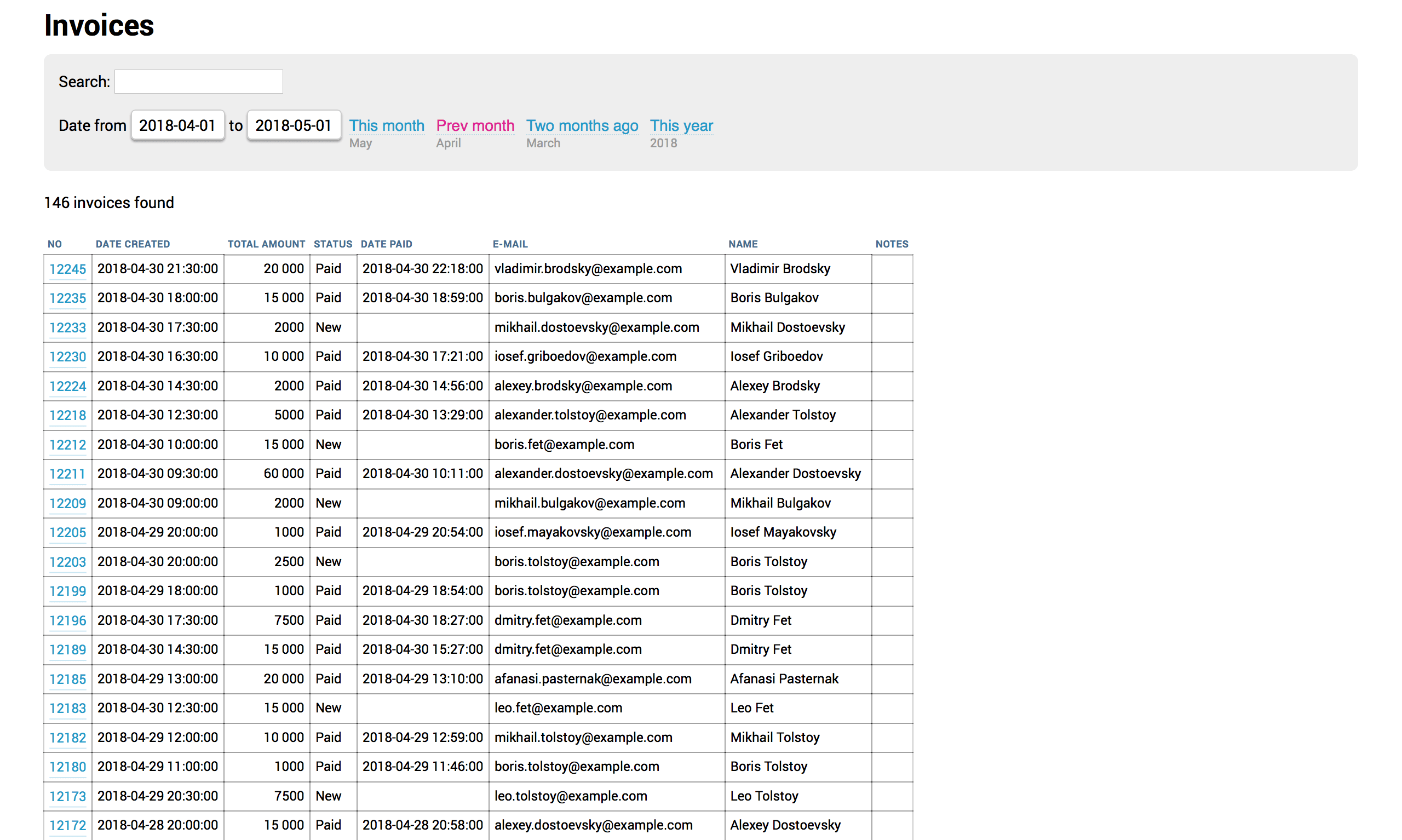Open invoice 12205 for Iosef Mayakovsky
The width and height of the screenshot is (1402, 840).
[67, 532]
